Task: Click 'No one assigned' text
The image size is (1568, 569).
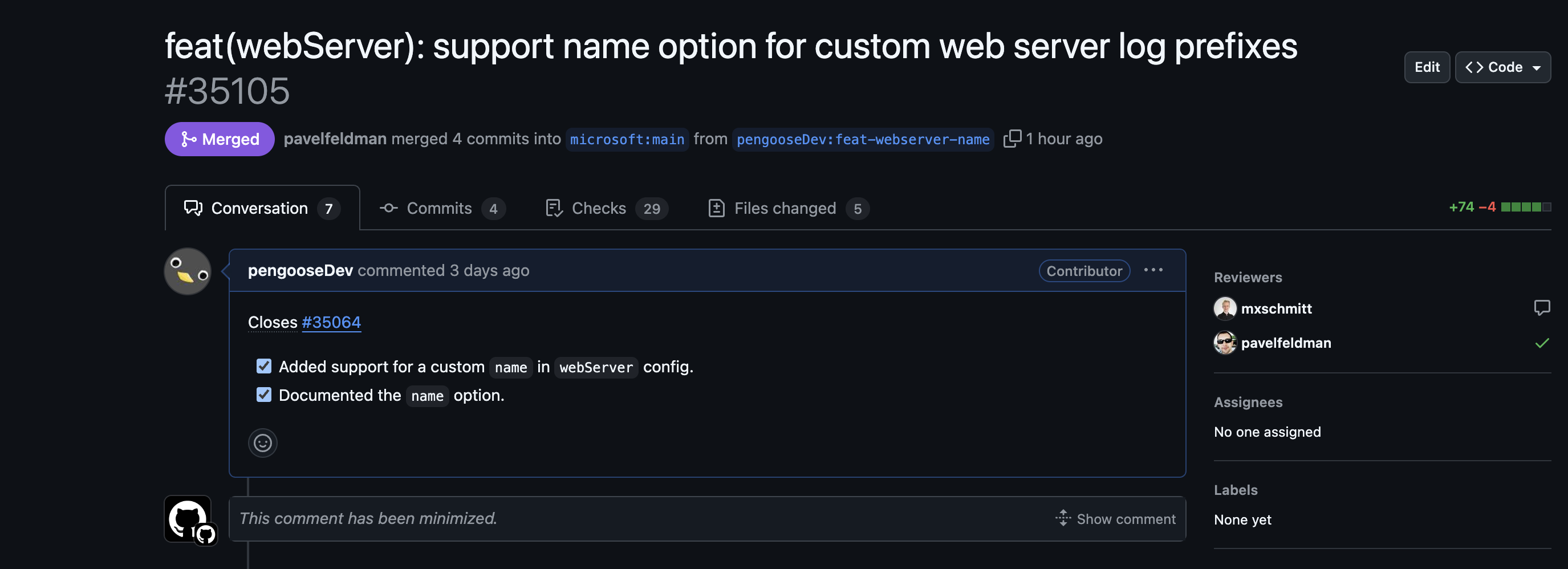Action: (1268, 432)
